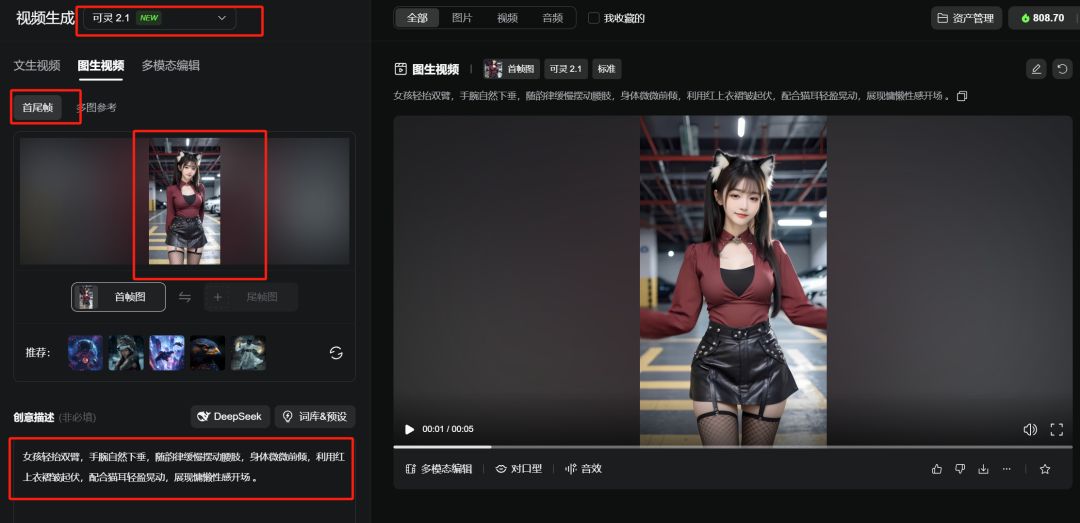Image resolution: width=1080 pixels, height=523 pixels.
Task: Open the more options ellipsis menu
Action: coord(1007,469)
